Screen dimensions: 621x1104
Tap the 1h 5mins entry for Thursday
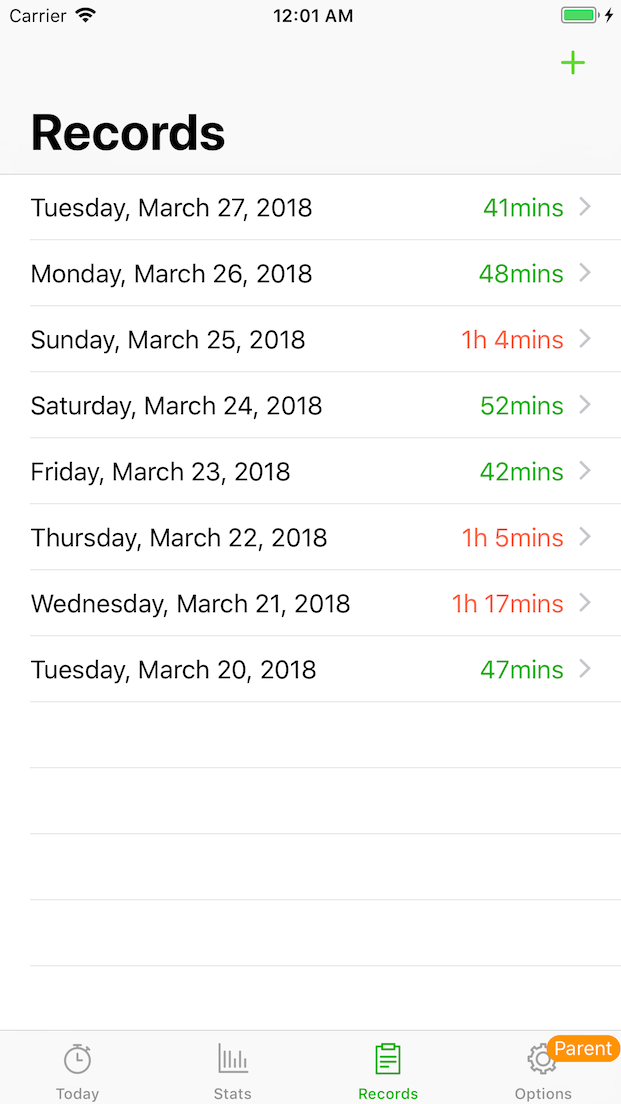[x=513, y=537]
